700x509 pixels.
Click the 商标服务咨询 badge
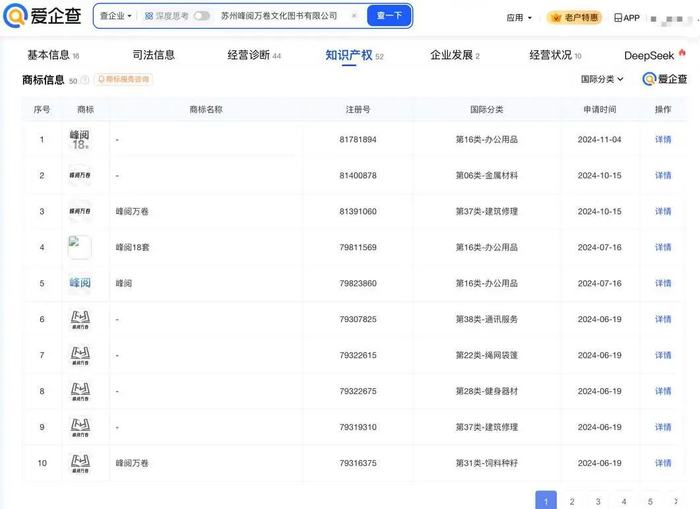click(x=123, y=79)
